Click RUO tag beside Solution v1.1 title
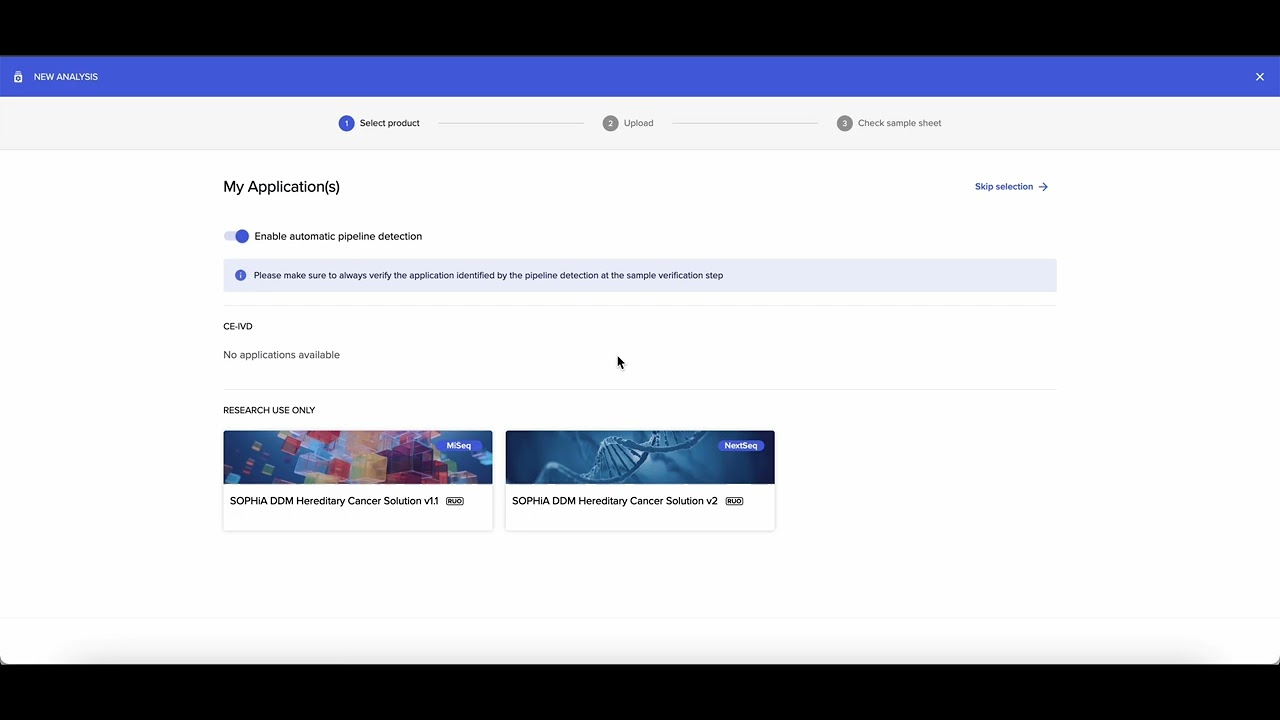 (x=455, y=501)
